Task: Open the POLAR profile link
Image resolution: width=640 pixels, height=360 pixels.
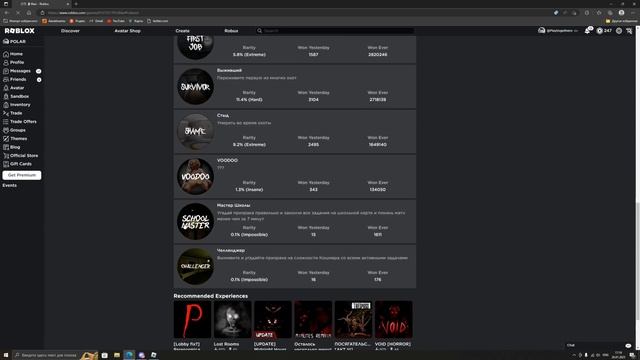Action: click(x=14, y=41)
